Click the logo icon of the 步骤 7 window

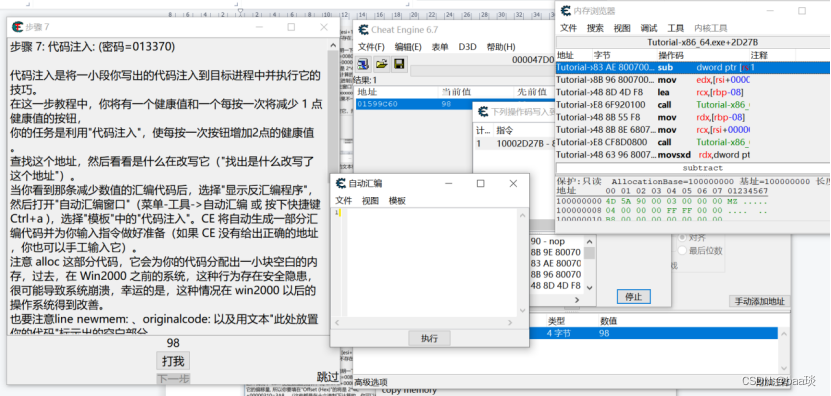[x=17, y=27]
